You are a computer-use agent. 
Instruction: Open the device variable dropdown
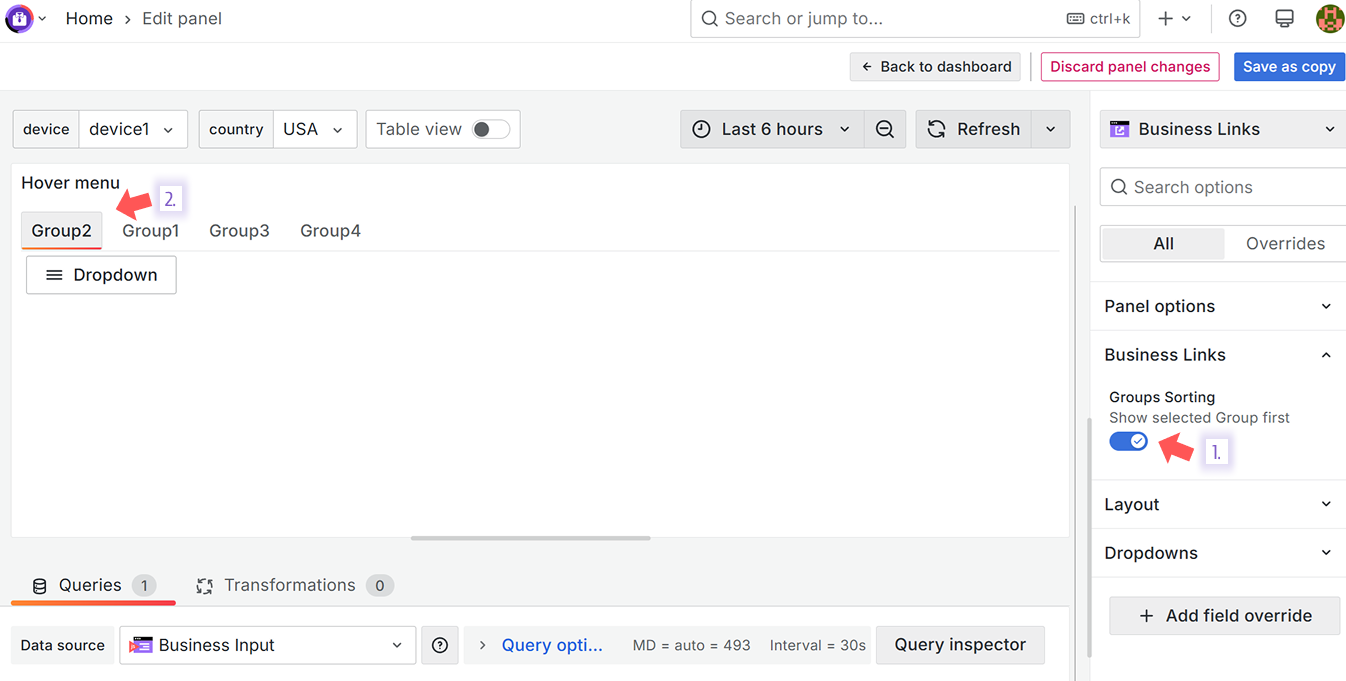pyautogui.click(x=132, y=129)
